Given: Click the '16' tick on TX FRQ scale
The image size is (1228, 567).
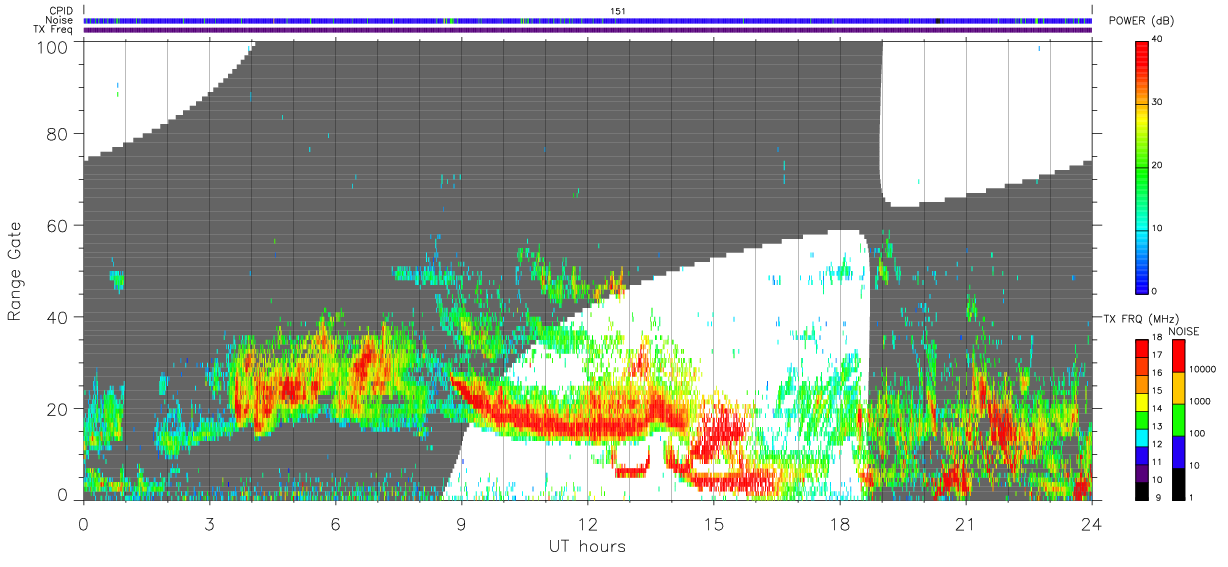Looking at the screenshot, I should click(x=1159, y=372).
